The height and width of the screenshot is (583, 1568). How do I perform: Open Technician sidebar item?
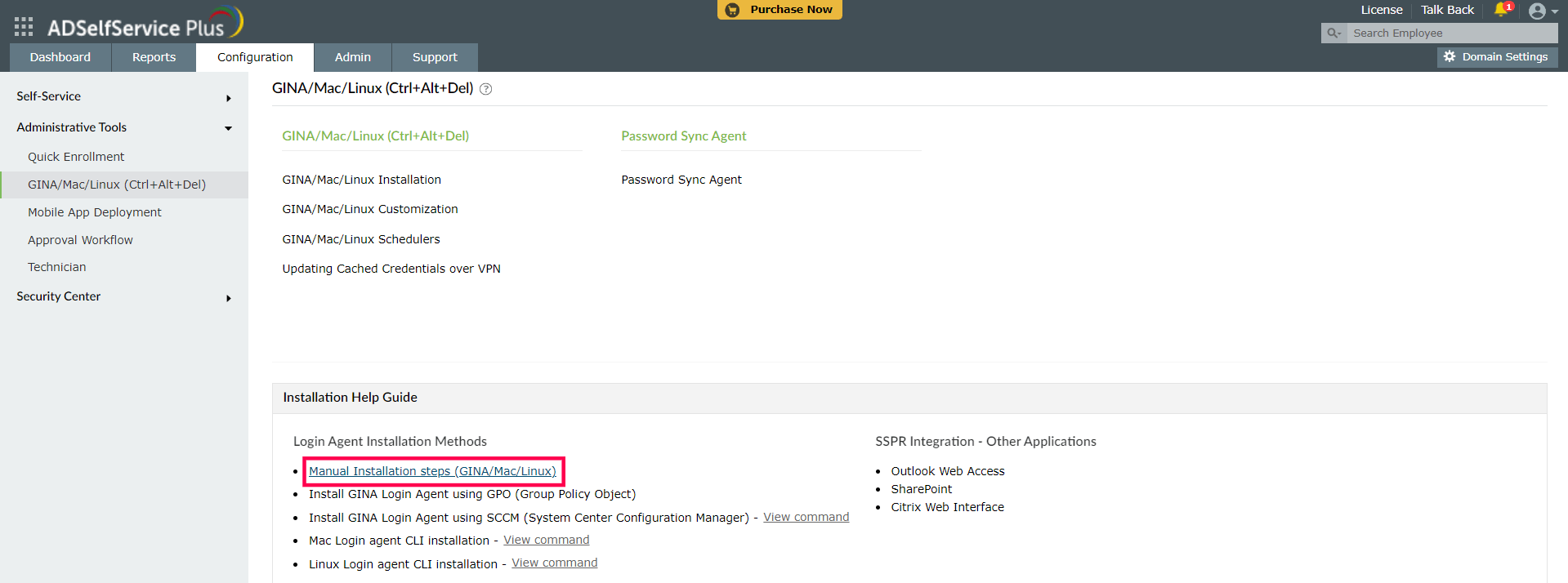(x=56, y=267)
